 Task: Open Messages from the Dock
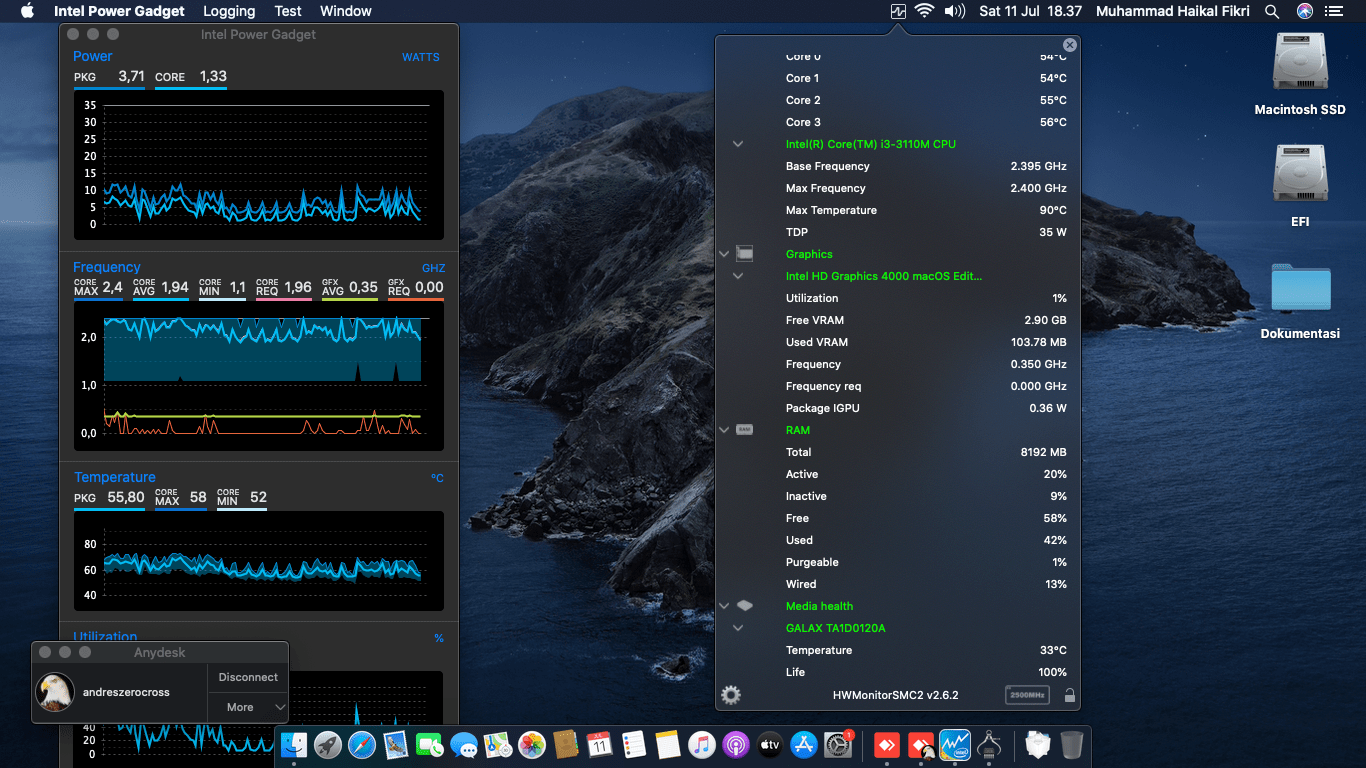pyautogui.click(x=464, y=744)
